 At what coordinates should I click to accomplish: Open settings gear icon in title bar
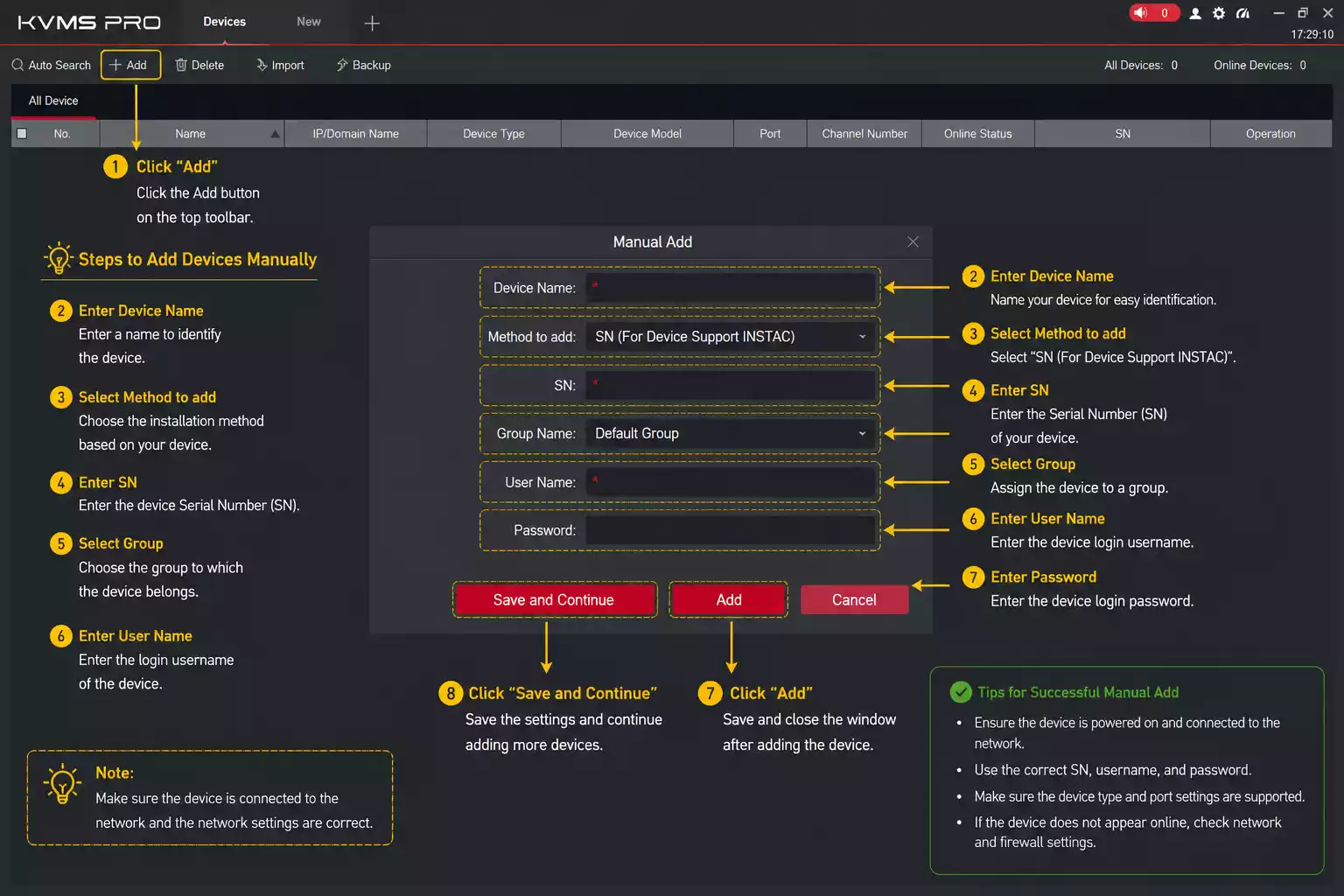pos(1219,13)
